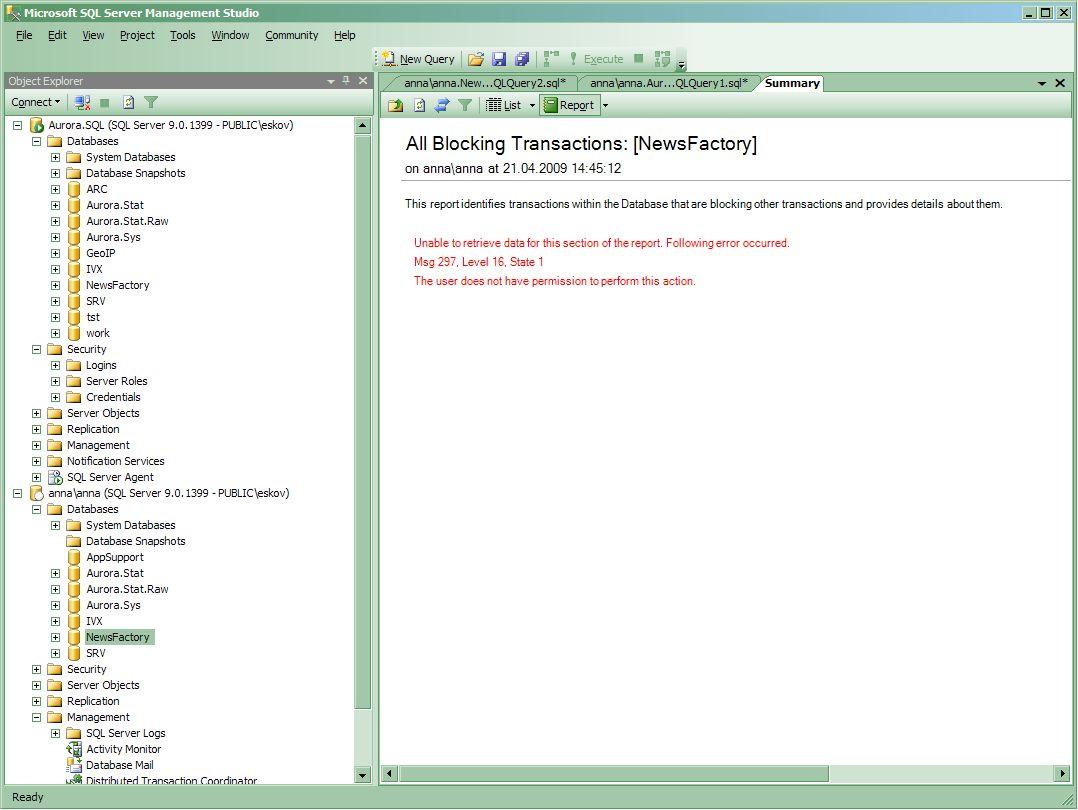
Task: Click the Logins folder icon
Action: tap(74, 365)
